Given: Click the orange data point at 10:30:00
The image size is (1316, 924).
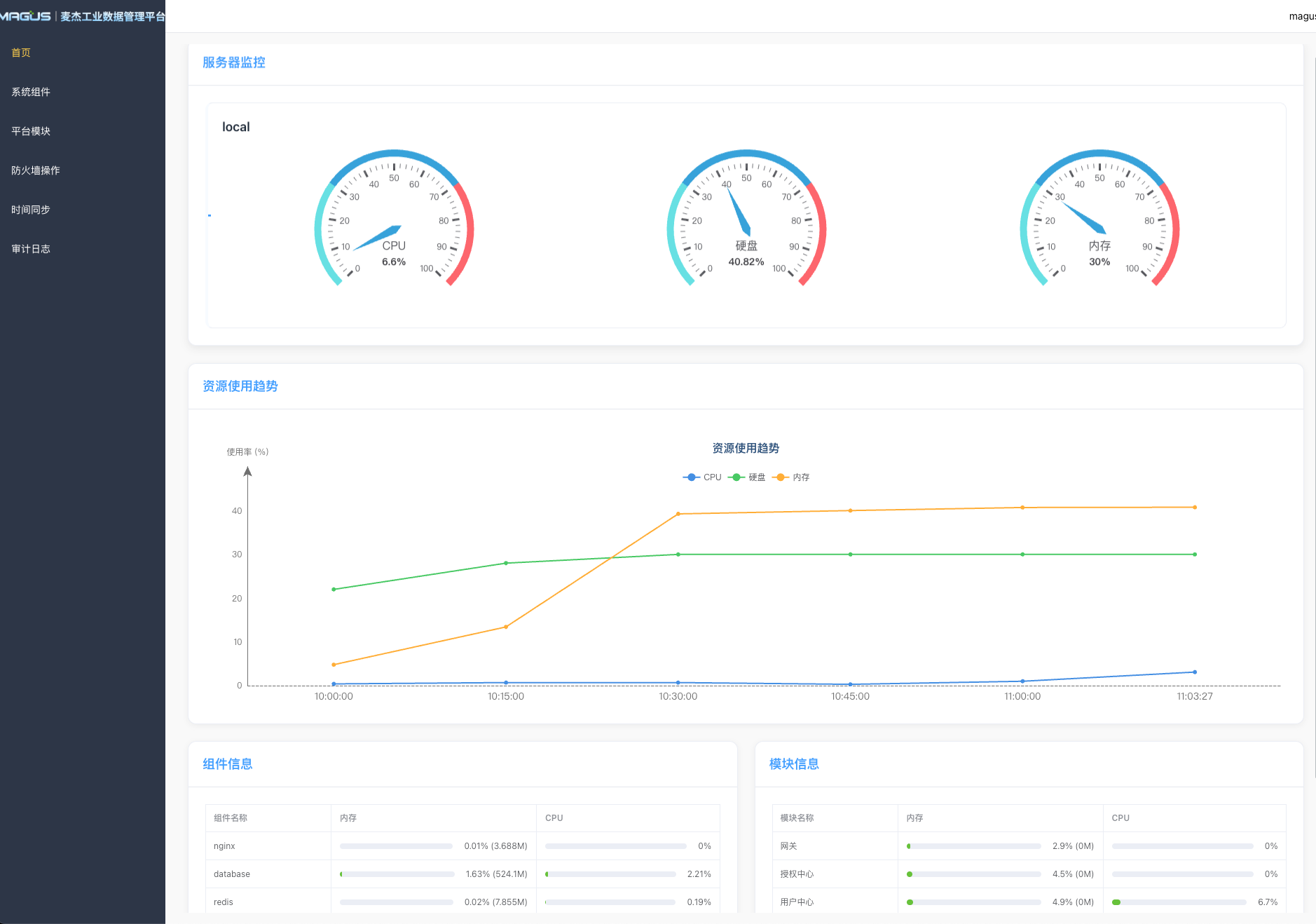Looking at the screenshot, I should 678,514.
